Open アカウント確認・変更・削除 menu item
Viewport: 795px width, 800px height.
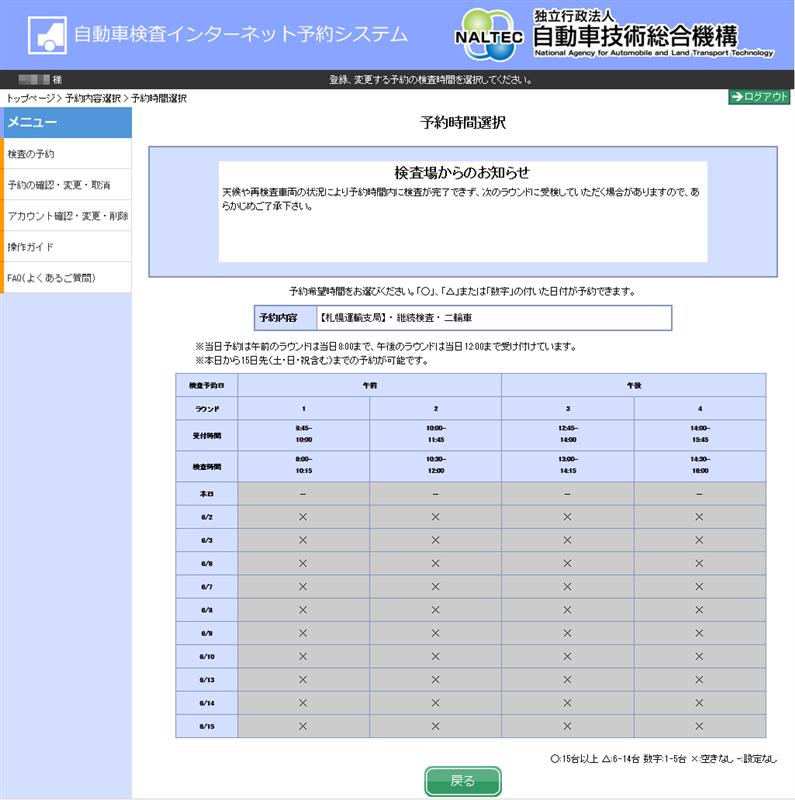coord(67,216)
